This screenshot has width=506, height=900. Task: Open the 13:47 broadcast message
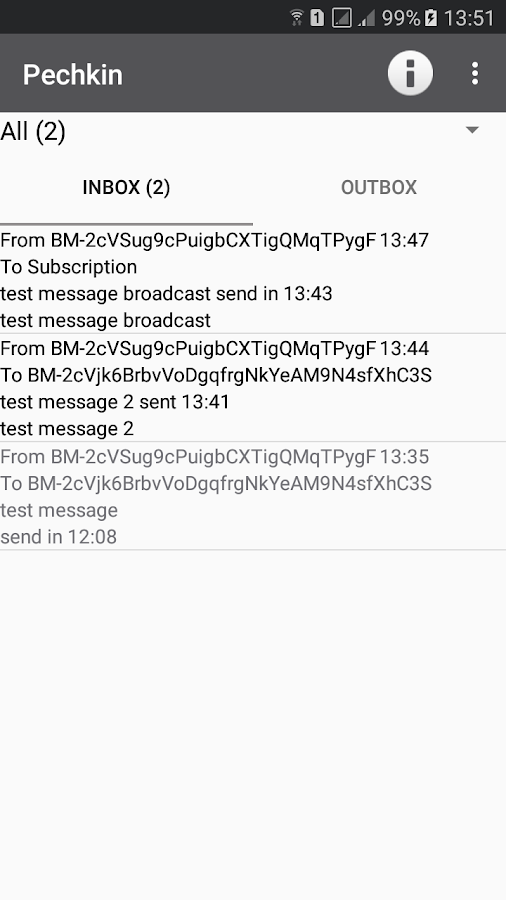pyautogui.click(x=253, y=280)
